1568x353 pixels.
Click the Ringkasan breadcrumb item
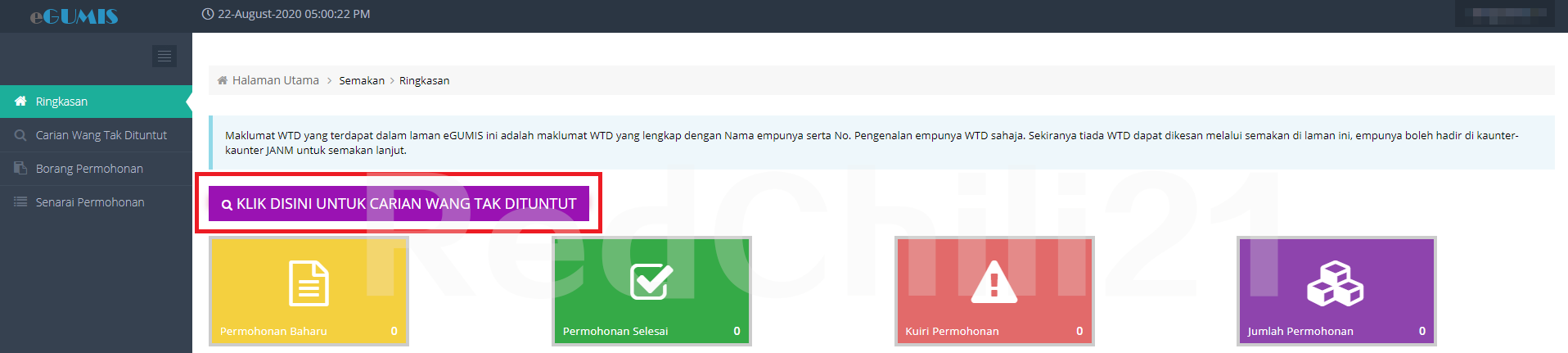pyautogui.click(x=424, y=80)
